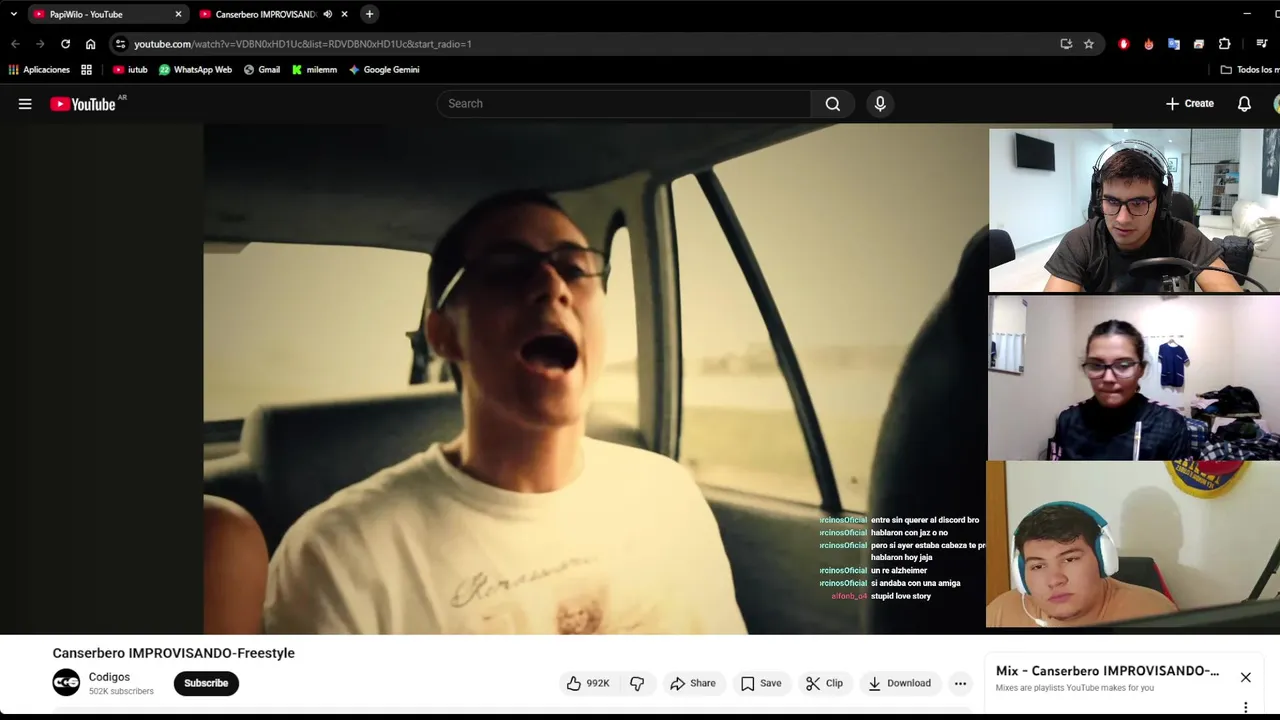Dislike the Canserbero video
Image resolution: width=1280 pixels, height=720 pixels.
[x=637, y=683]
